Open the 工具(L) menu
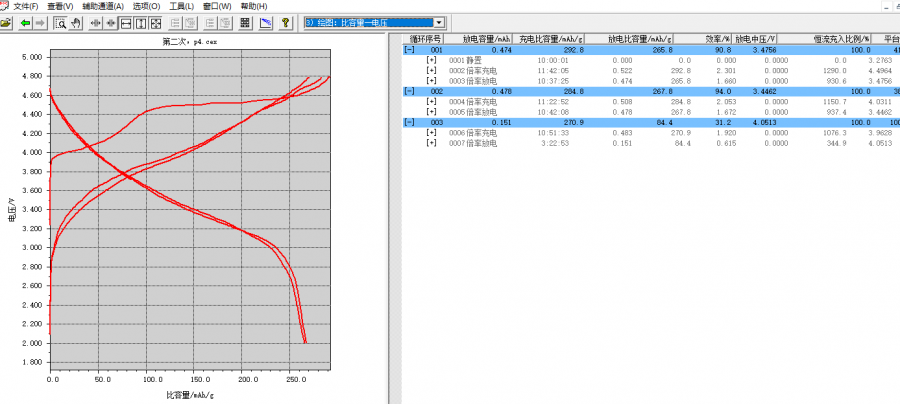Viewport: 900px width, 404px height. 182,6
